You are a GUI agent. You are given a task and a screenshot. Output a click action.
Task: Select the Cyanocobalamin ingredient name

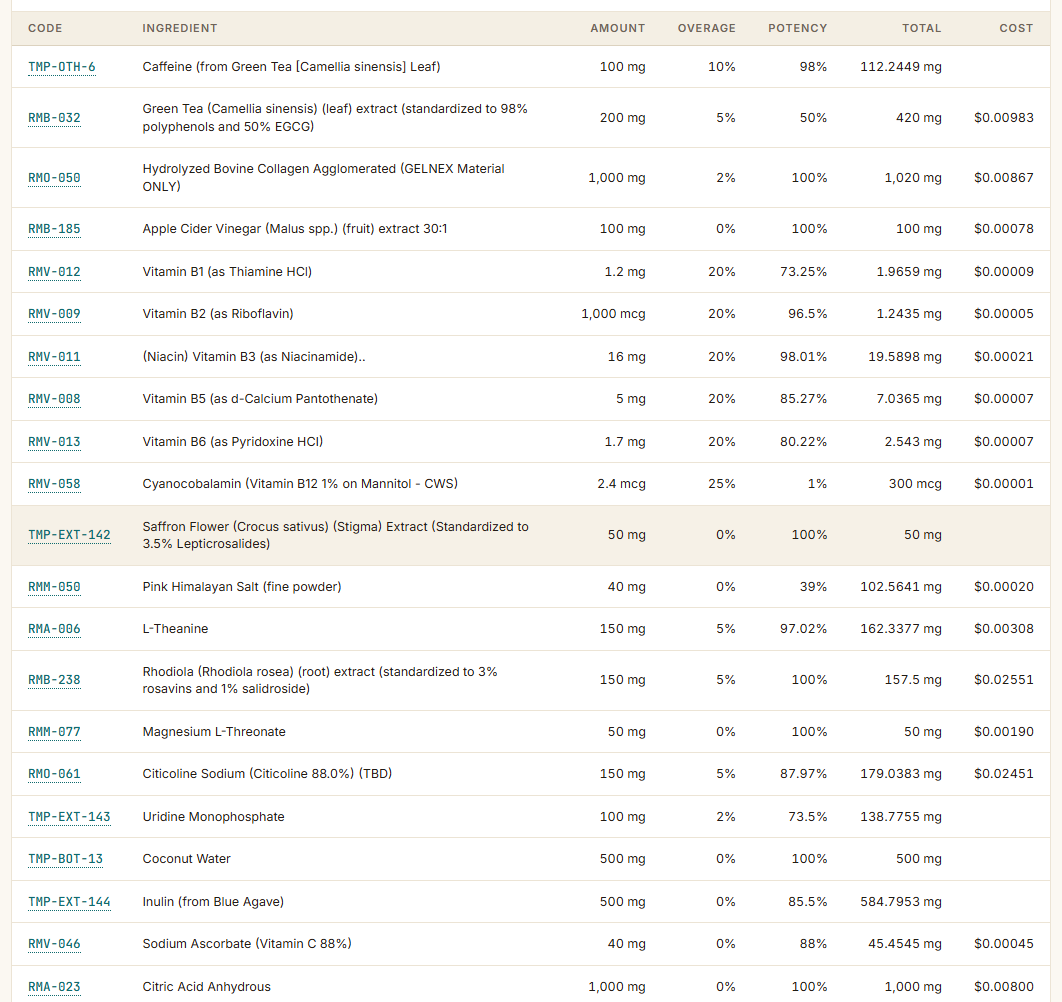(x=300, y=484)
